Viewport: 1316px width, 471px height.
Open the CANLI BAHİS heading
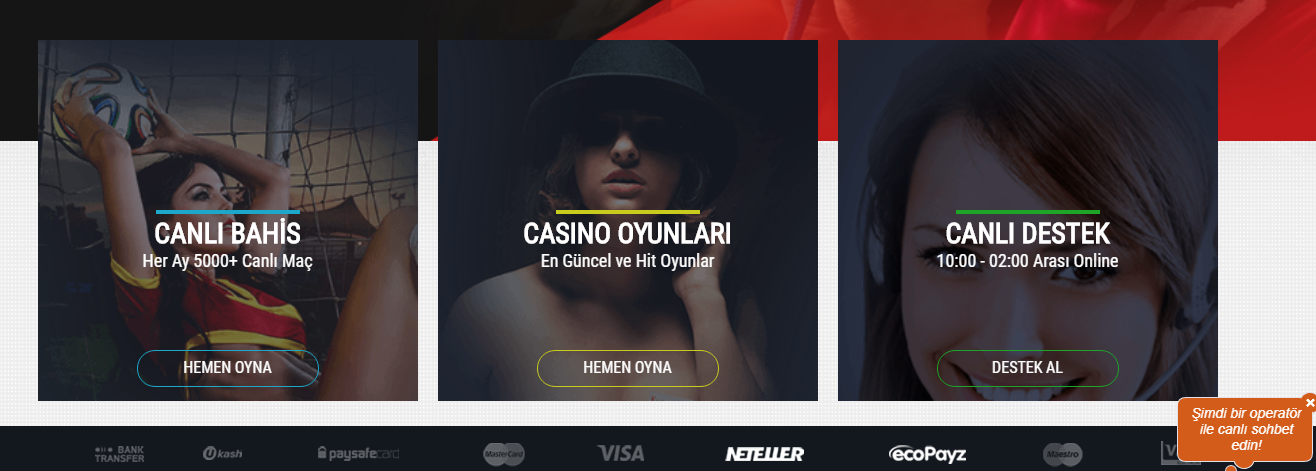228,234
